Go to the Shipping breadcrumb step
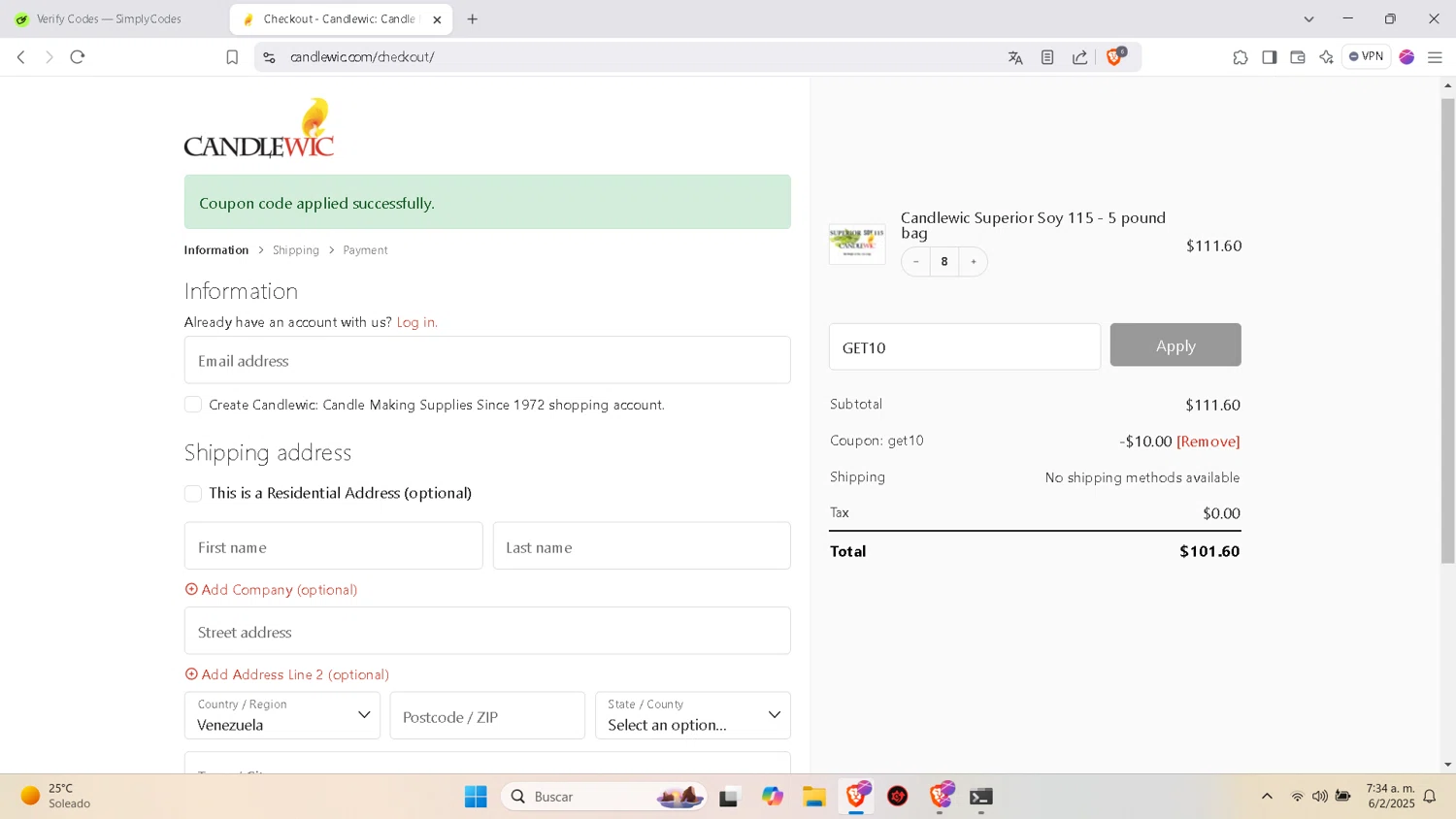This screenshot has width=1456, height=819. click(296, 250)
